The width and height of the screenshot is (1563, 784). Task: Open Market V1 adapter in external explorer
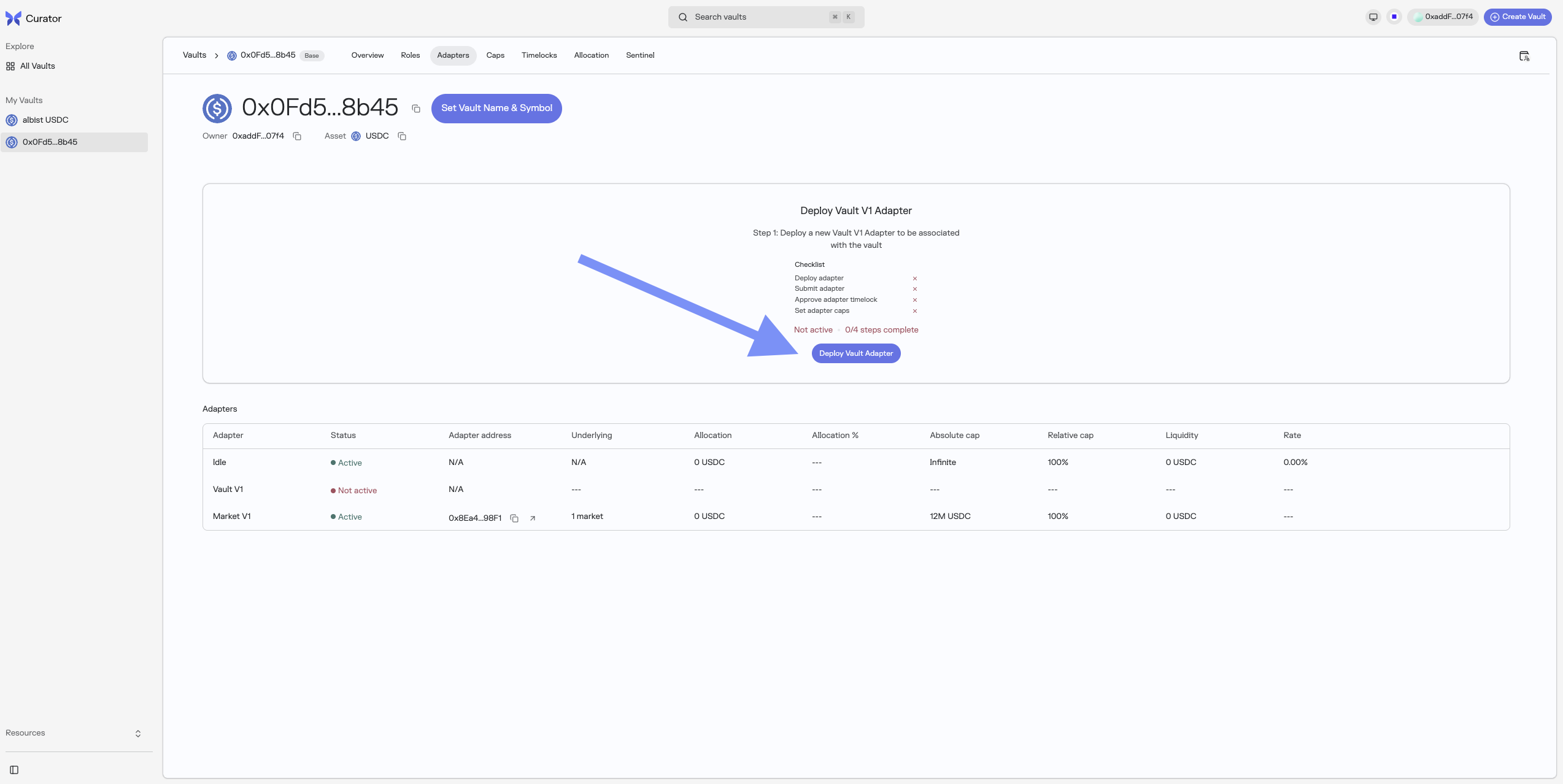533,518
